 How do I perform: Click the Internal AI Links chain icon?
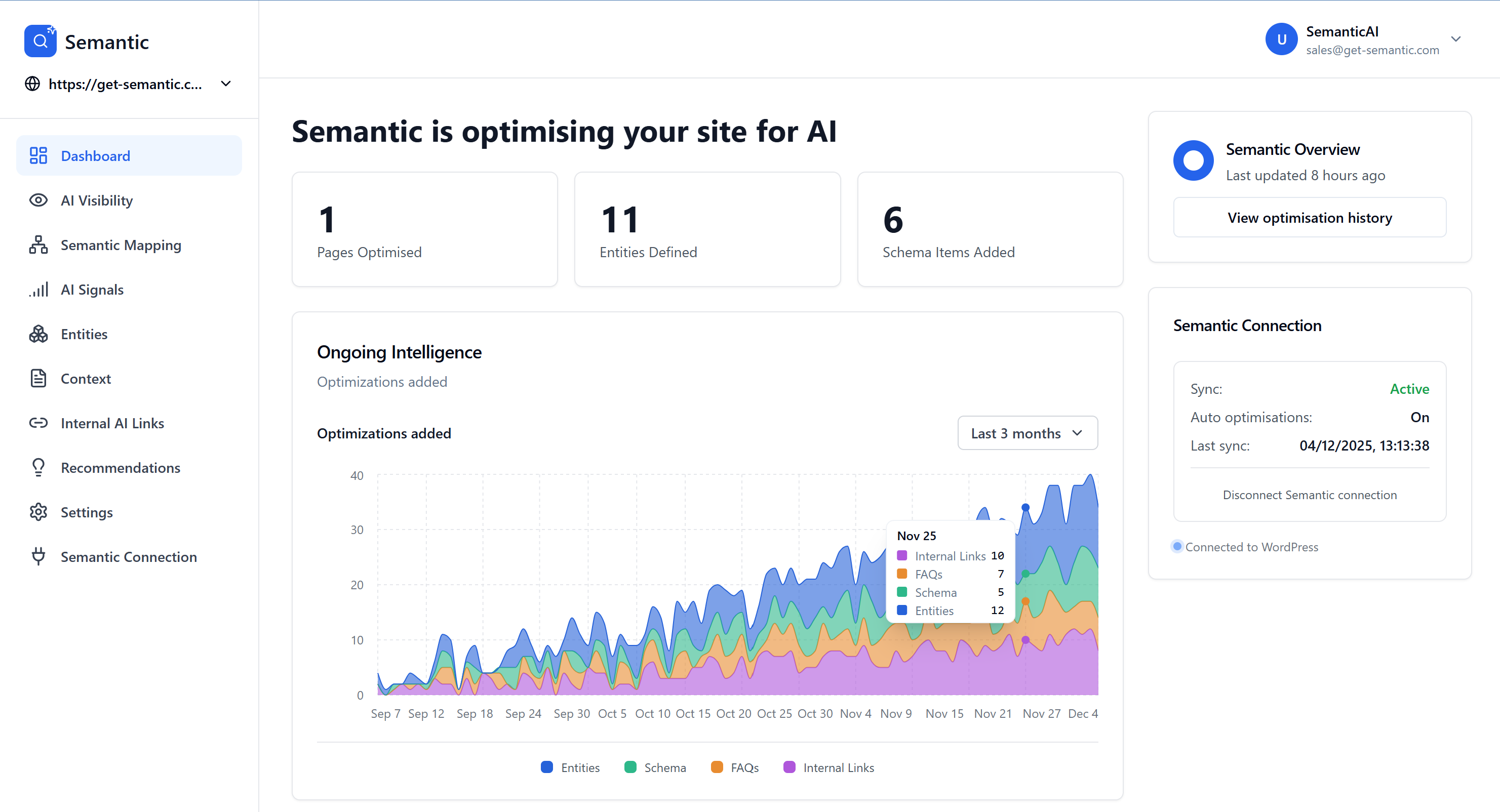click(38, 423)
